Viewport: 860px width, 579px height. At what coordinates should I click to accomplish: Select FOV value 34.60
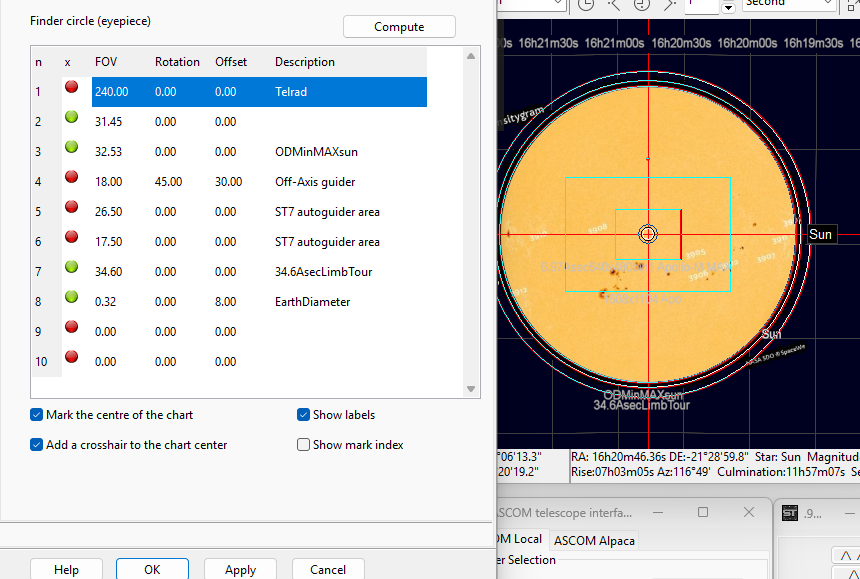click(109, 272)
